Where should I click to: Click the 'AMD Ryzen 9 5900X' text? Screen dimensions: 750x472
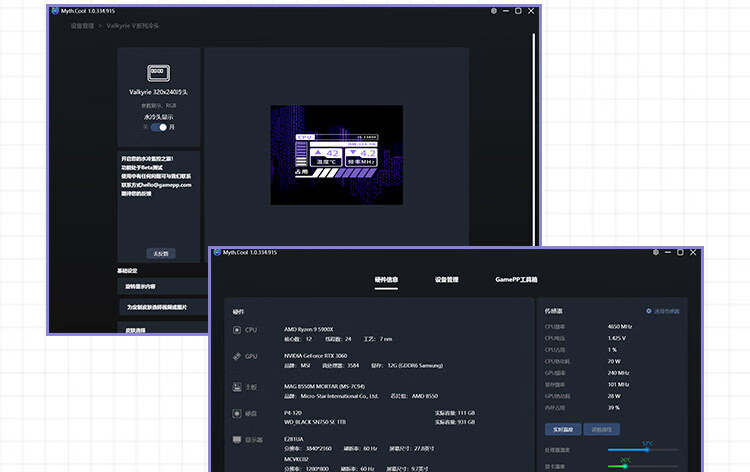click(309, 329)
